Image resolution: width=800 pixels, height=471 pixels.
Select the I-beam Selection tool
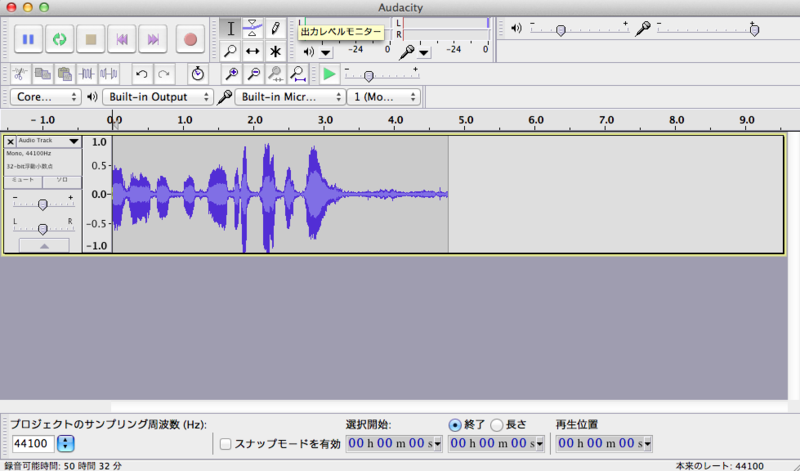pos(231,29)
